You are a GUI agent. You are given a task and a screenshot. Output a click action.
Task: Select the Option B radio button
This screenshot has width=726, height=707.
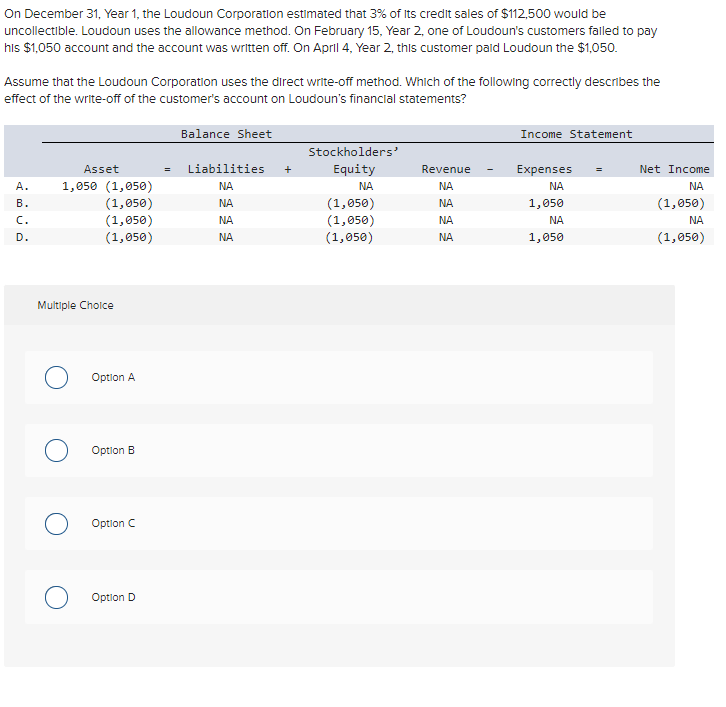point(56,450)
